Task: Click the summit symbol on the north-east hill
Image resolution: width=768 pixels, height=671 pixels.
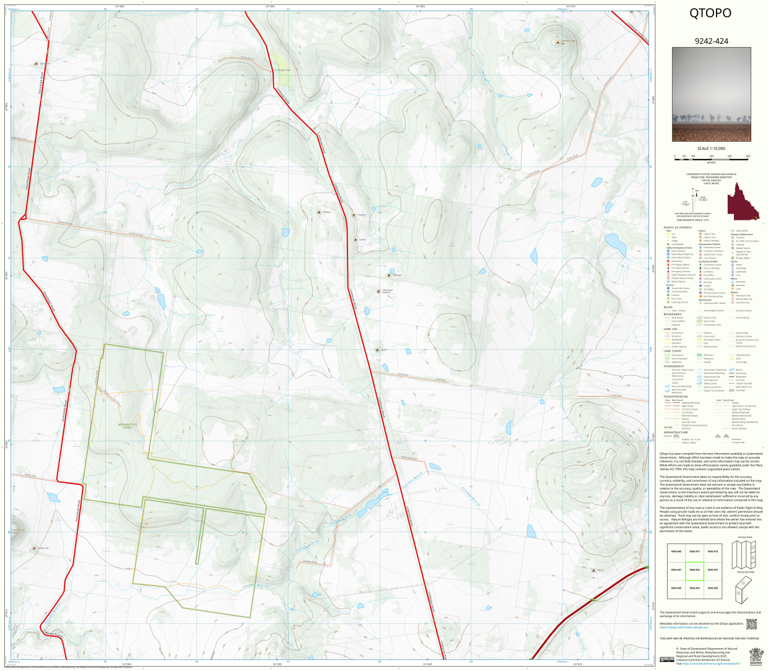Action: click(558, 43)
